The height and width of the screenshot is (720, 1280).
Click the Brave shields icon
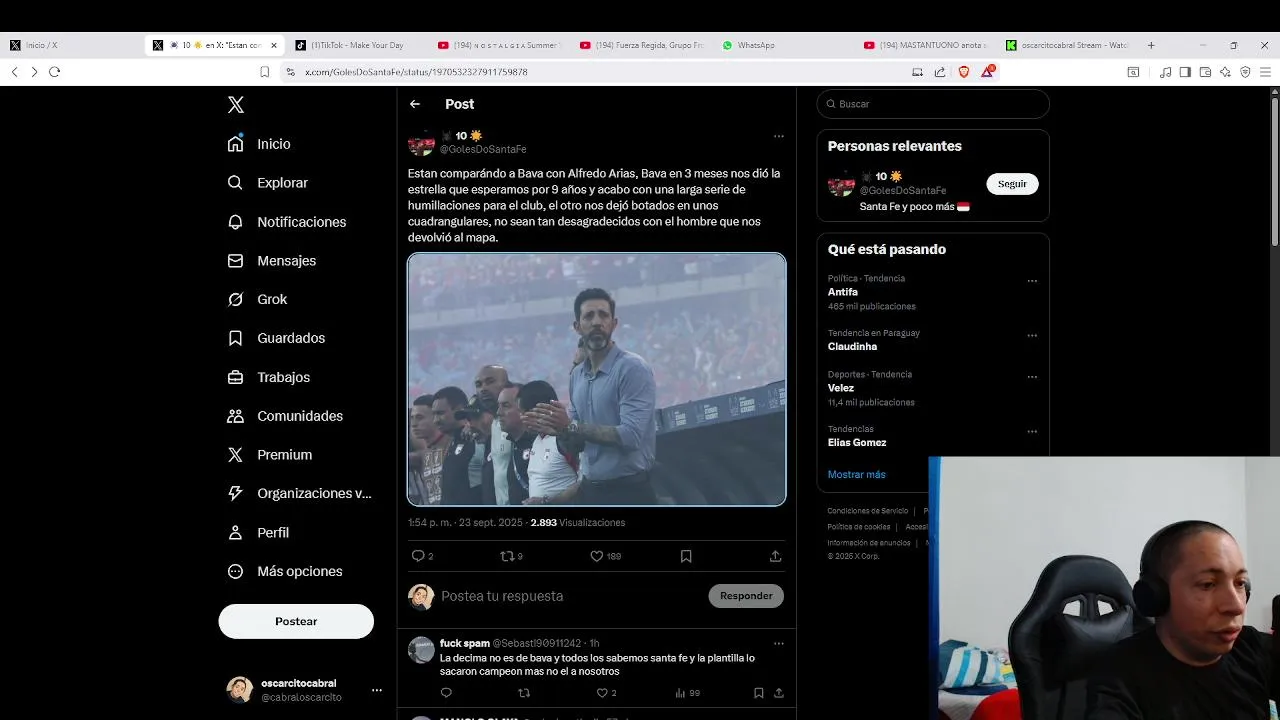[964, 72]
